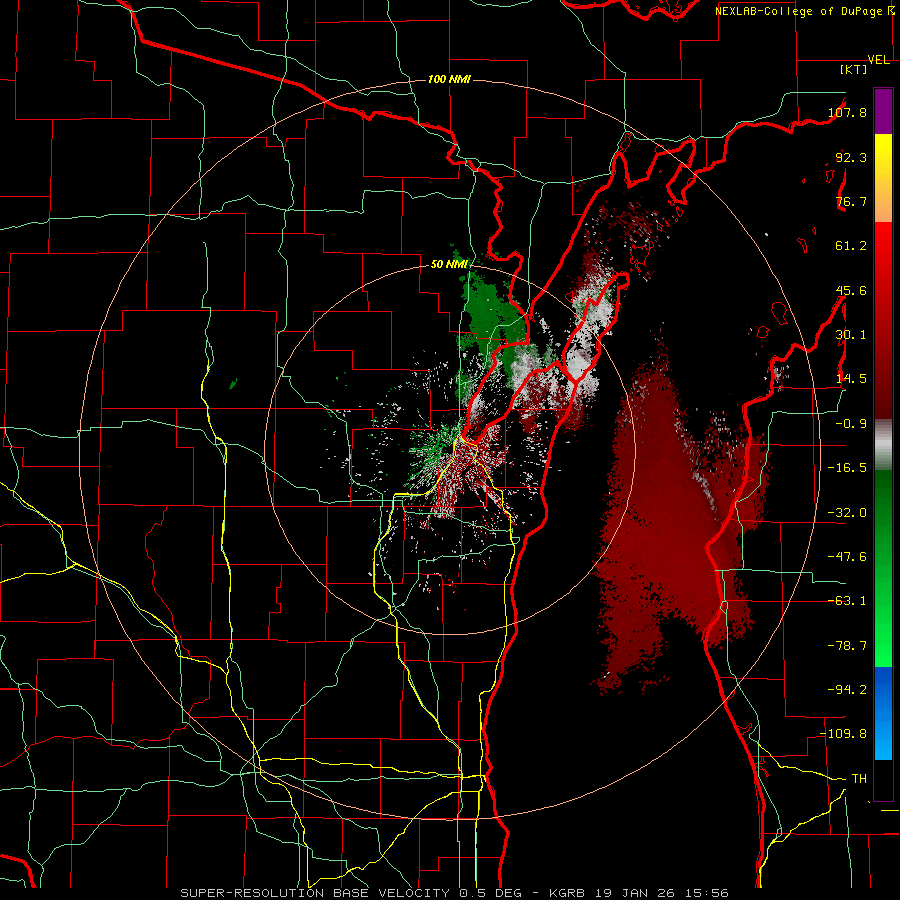Select the -78.7 velocity scale value

(x=847, y=646)
